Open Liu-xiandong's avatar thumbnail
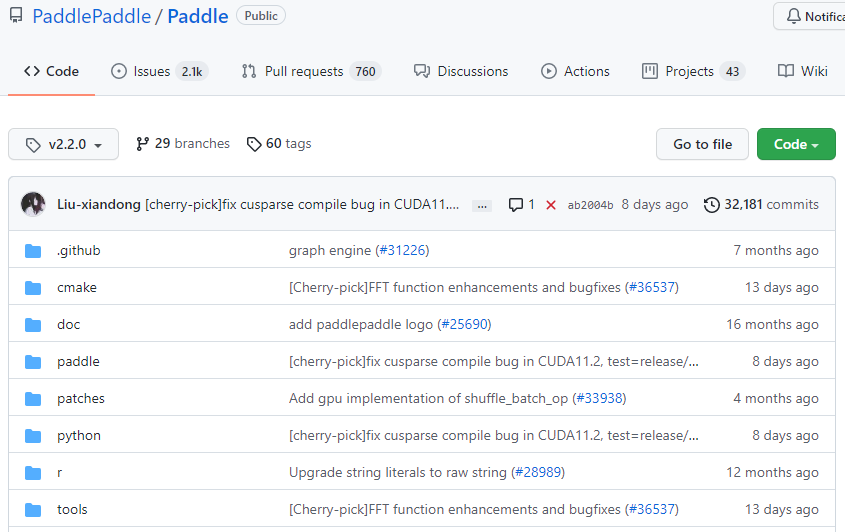Image resolution: width=845 pixels, height=532 pixels. [x=33, y=204]
